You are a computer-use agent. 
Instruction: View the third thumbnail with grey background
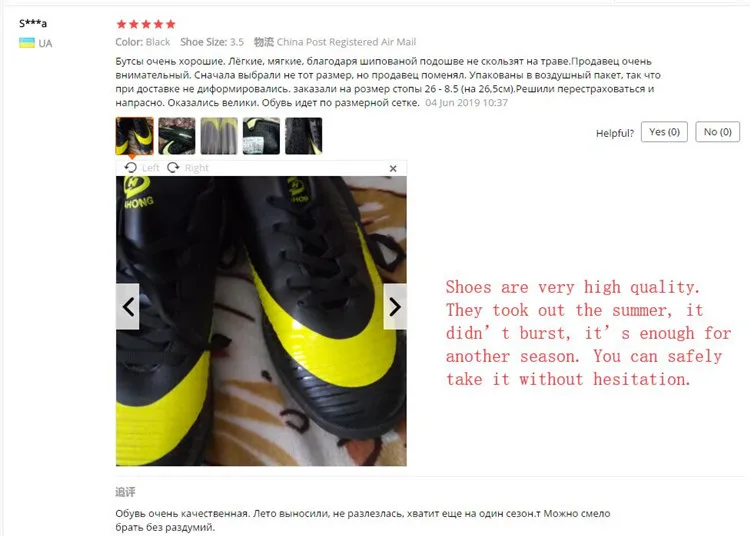click(219, 136)
